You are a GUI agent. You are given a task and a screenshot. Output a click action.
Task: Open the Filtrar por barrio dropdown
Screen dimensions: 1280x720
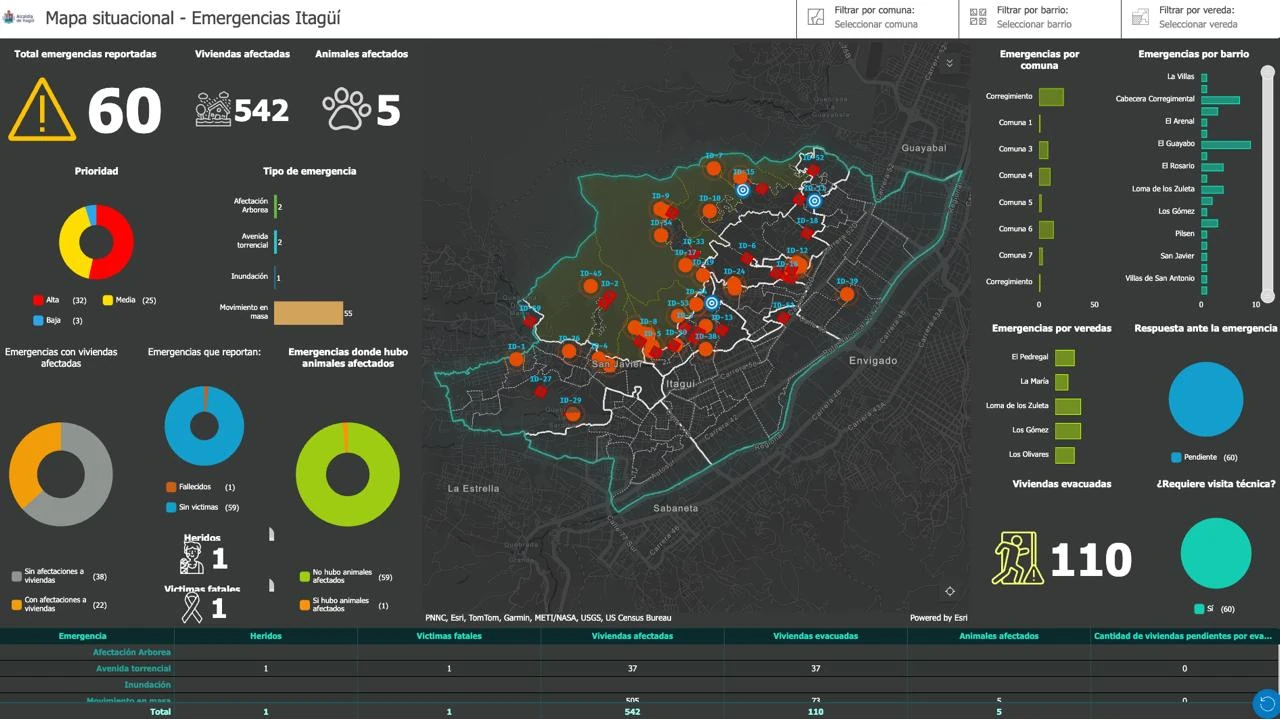(1038, 18)
